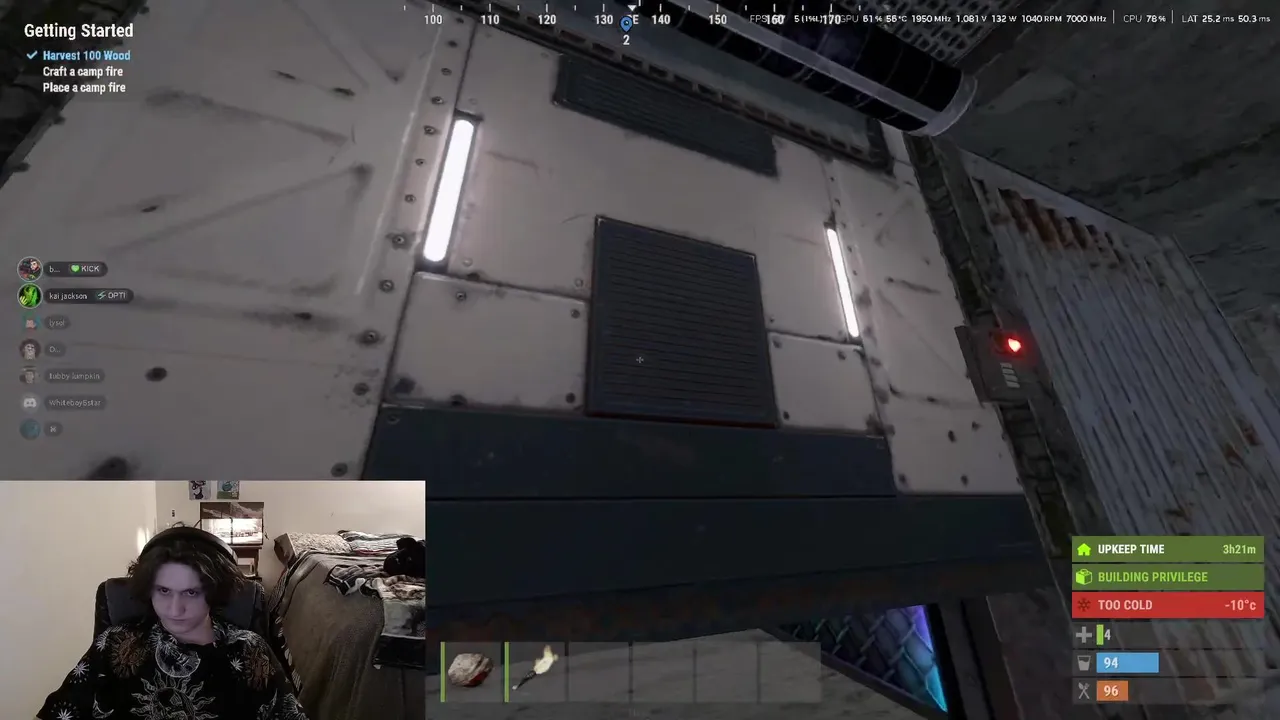
Task: Click the Getting Started heading
Action: (78, 31)
